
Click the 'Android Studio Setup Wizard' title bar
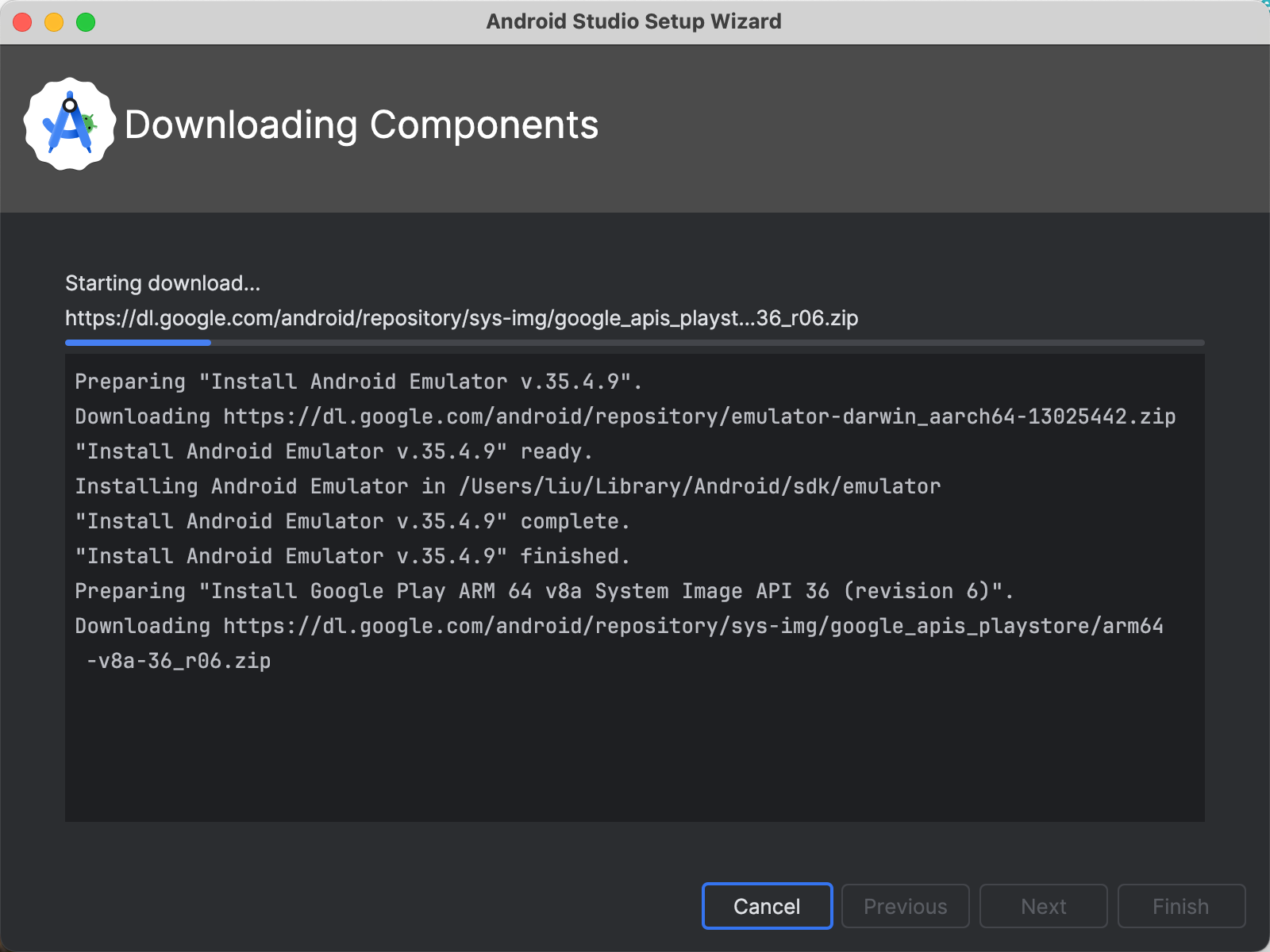(x=633, y=21)
